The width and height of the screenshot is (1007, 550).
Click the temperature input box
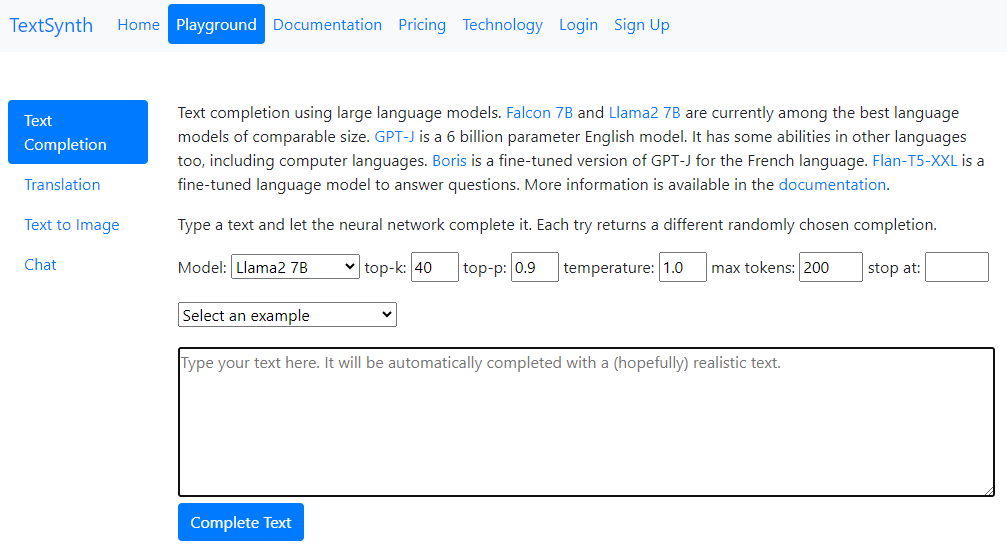[x=682, y=267]
